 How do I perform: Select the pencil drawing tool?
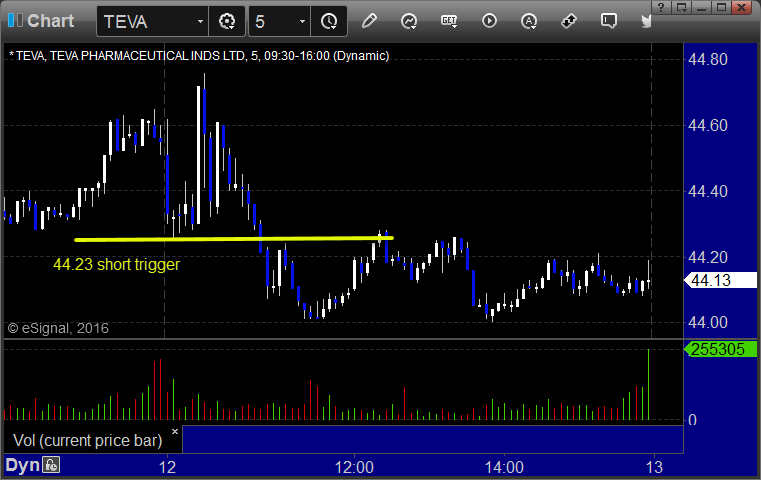point(370,20)
